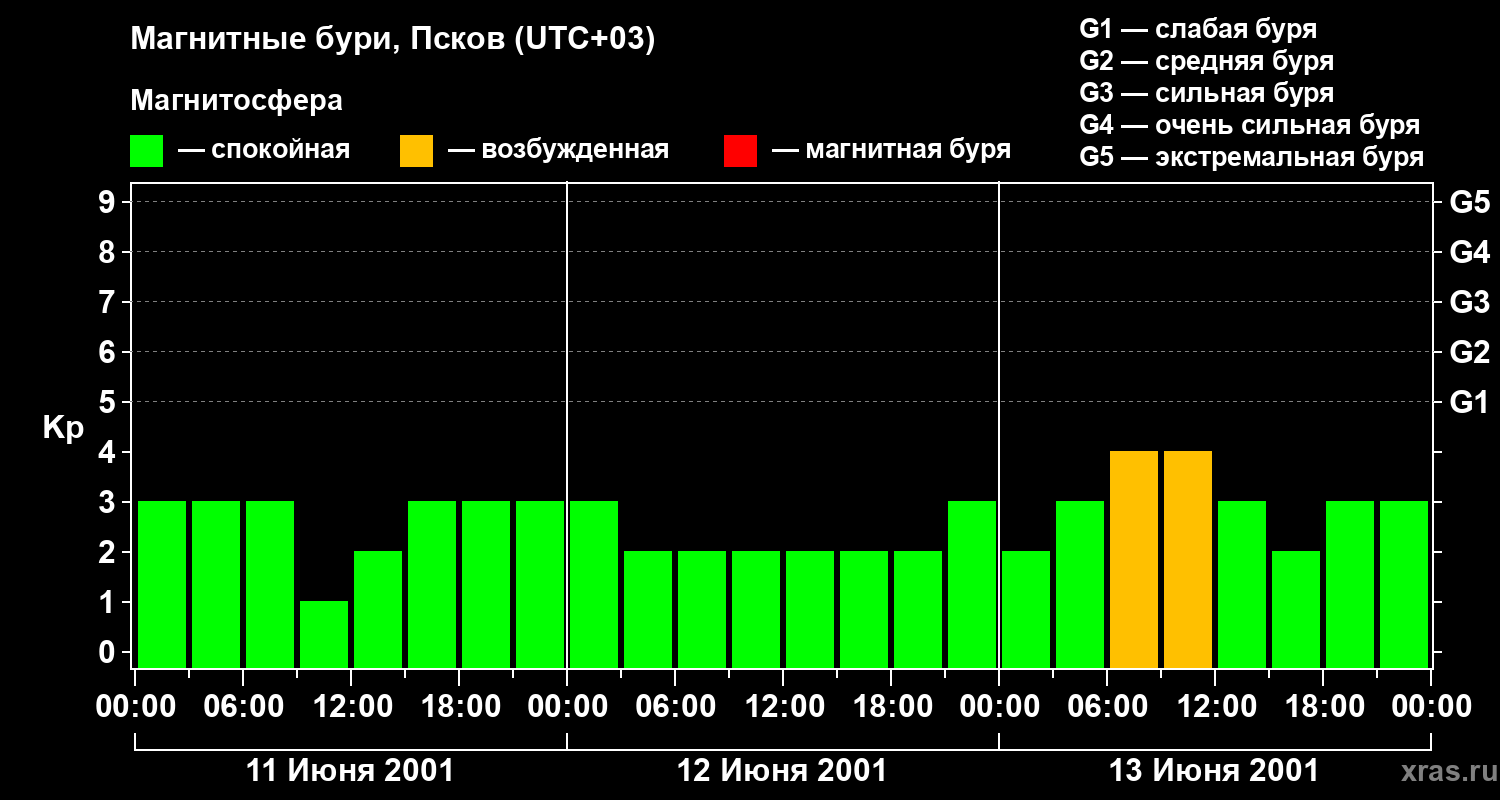This screenshot has width=1500, height=800.
Task: Select the legend line 'G3 — сильная буря'
Action: pos(1207,93)
